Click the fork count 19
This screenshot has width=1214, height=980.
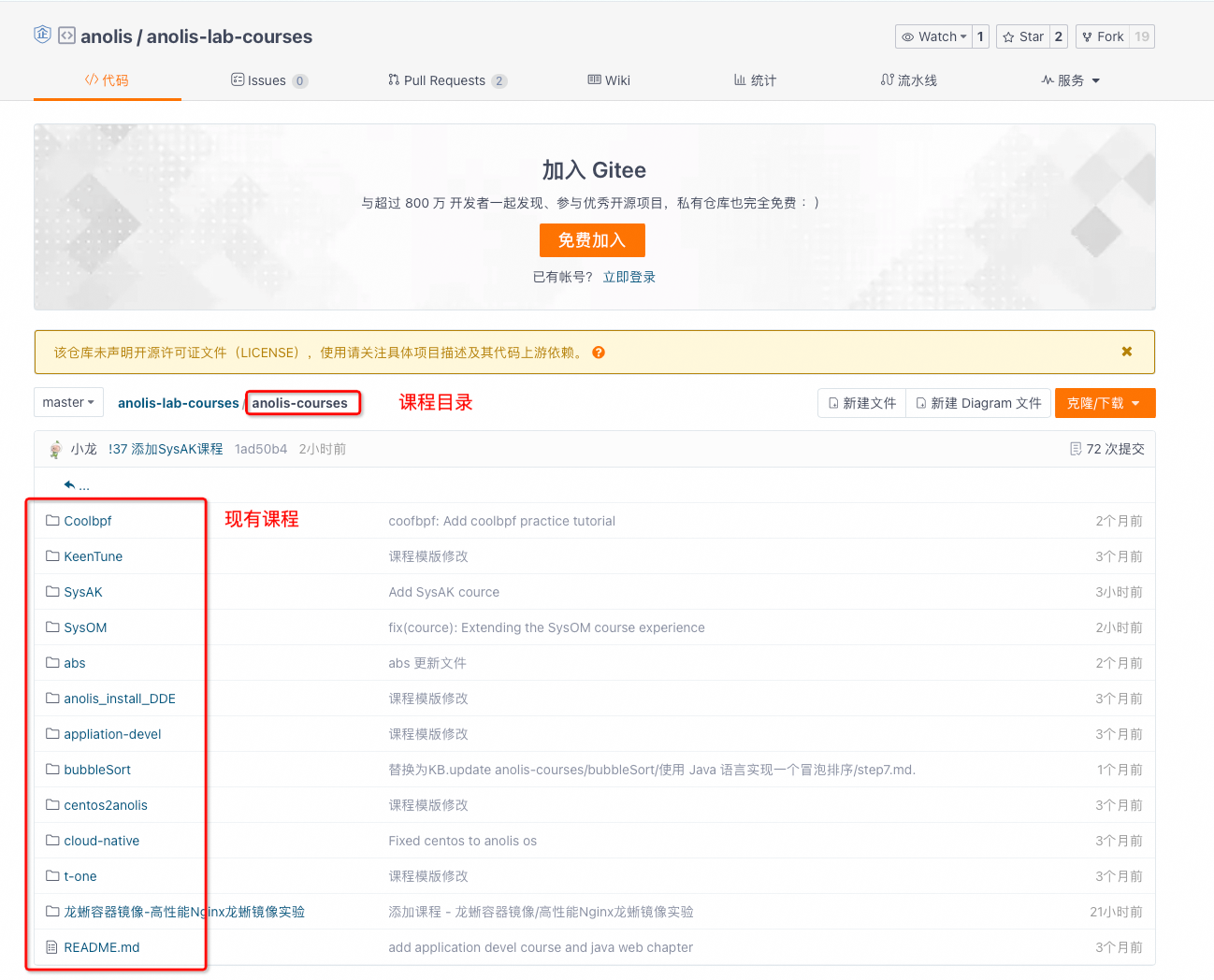[x=1142, y=36]
